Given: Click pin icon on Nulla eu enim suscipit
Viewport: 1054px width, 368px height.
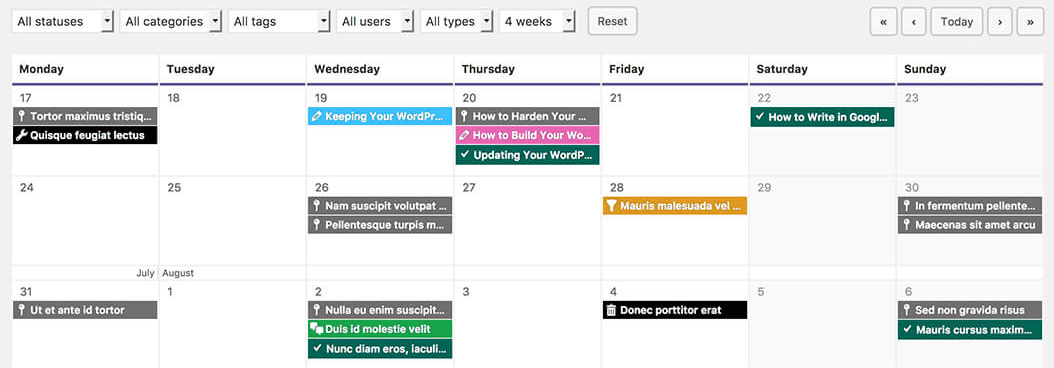Looking at the screenshot, I should pyautogui.click(x=317, y=310).
